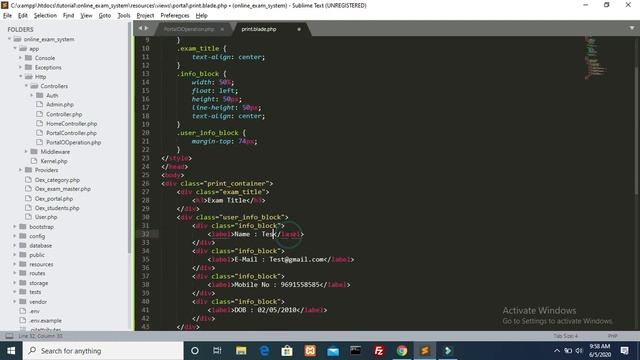Select the public folder
640x360 pixels.
tap(37, 255)
